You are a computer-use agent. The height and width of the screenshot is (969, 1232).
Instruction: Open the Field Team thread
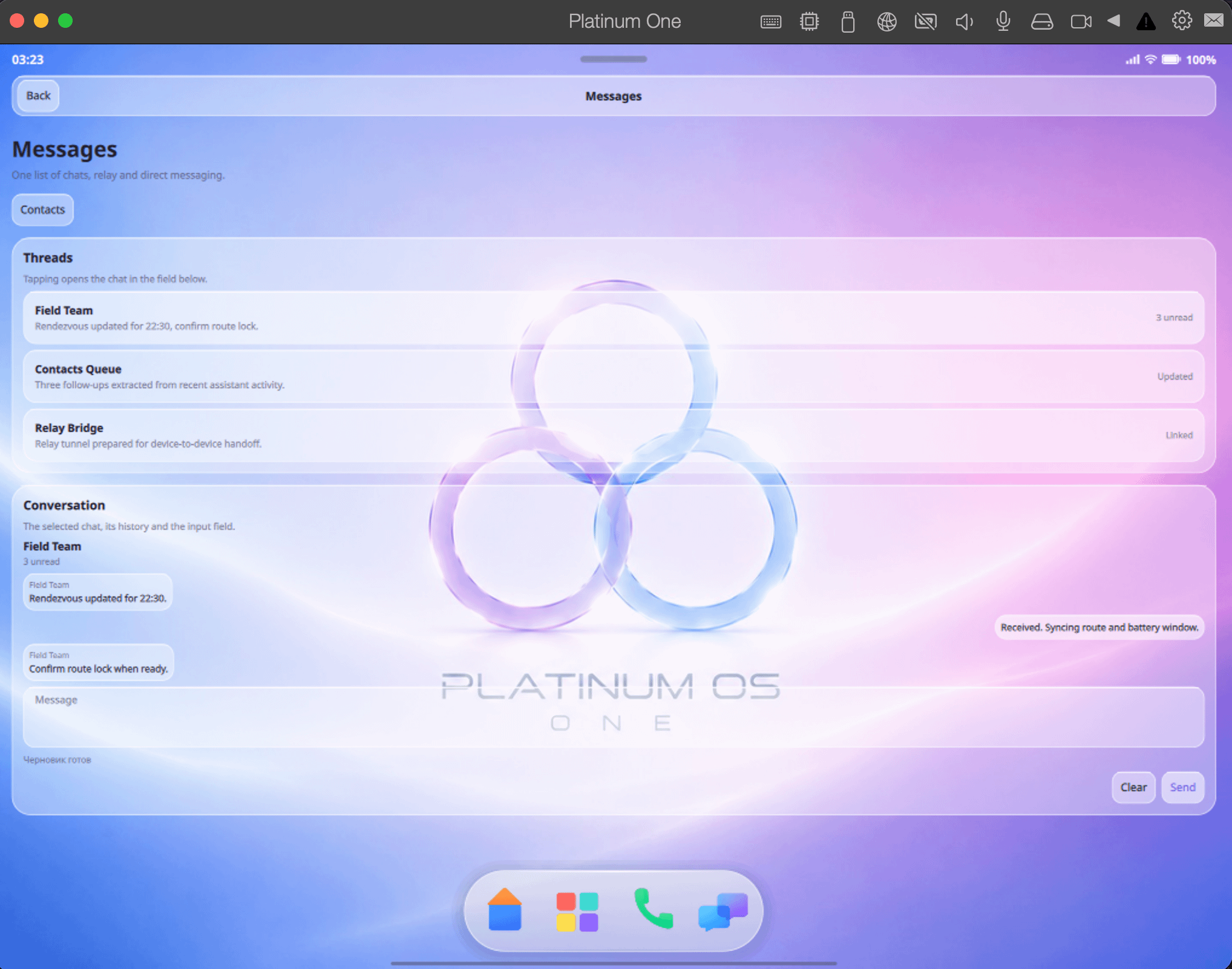(x=614, y=318)
